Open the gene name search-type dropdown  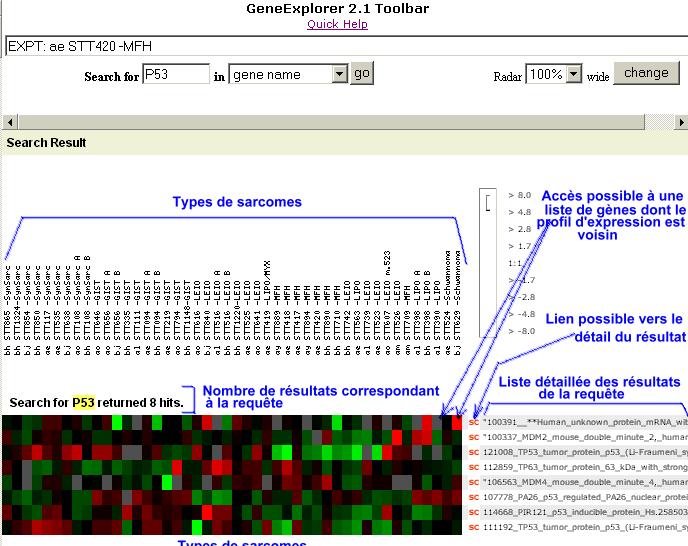tap(288, 74)
